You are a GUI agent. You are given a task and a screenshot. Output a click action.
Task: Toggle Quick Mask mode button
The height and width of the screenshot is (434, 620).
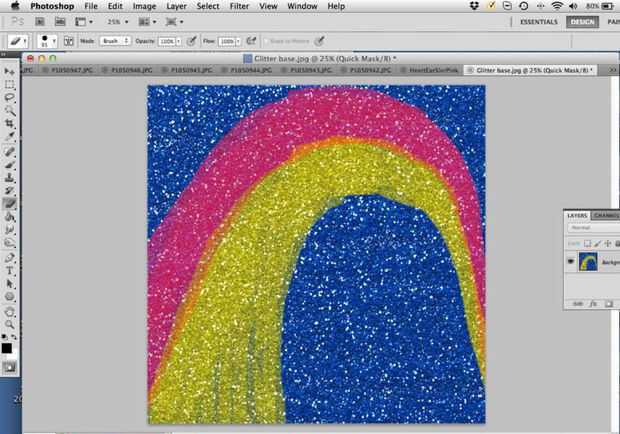[x=10, y=368]
